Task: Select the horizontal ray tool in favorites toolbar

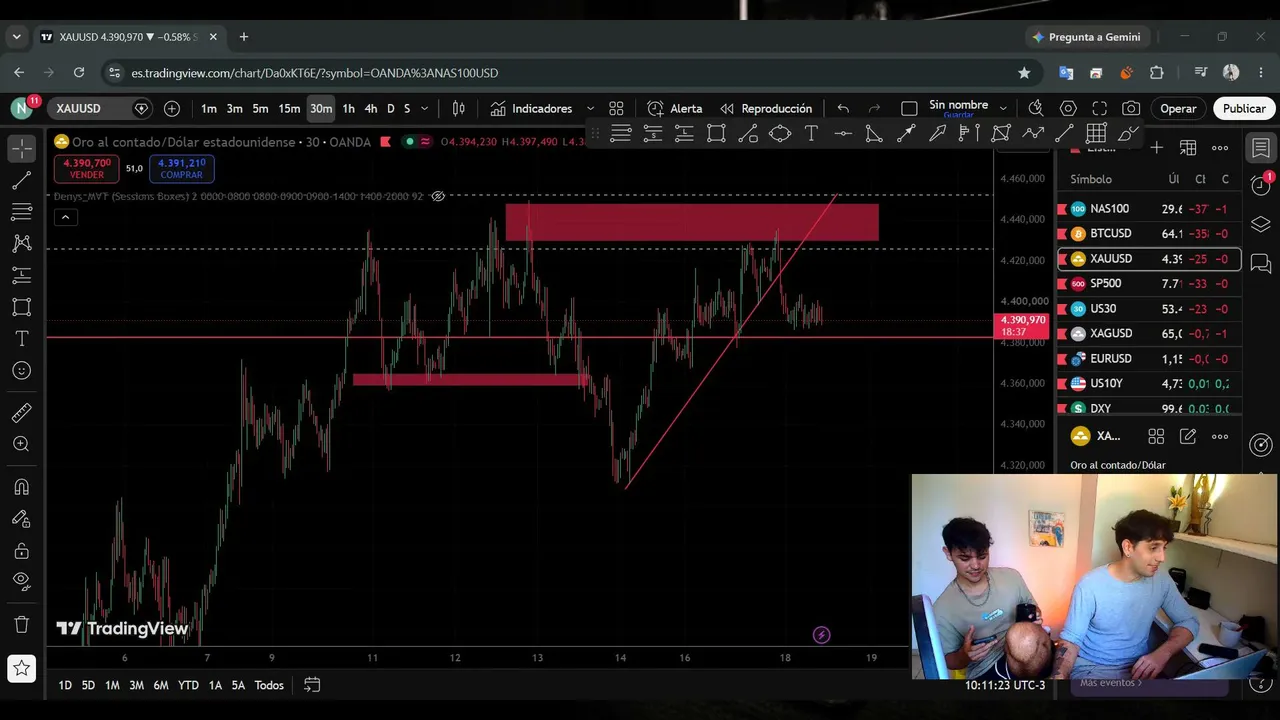Action: 843,133
